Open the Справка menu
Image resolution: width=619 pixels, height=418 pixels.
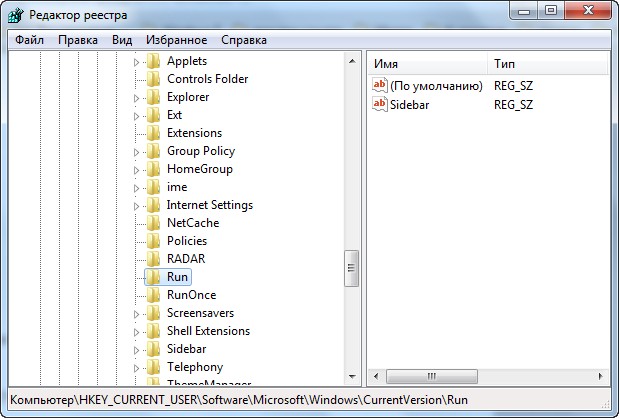click(x=243, y=40)
